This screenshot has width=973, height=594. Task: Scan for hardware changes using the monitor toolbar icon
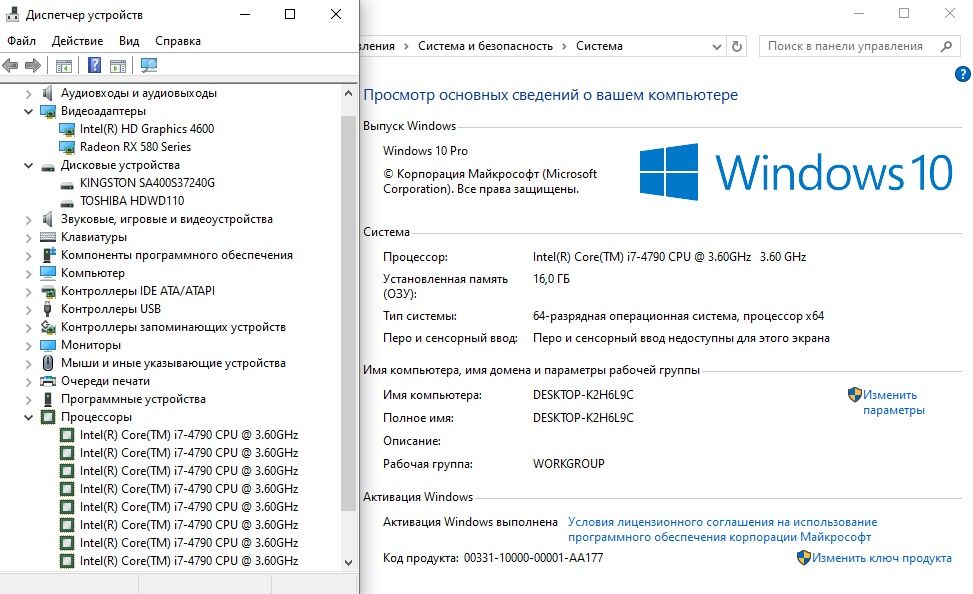[149, 65]
